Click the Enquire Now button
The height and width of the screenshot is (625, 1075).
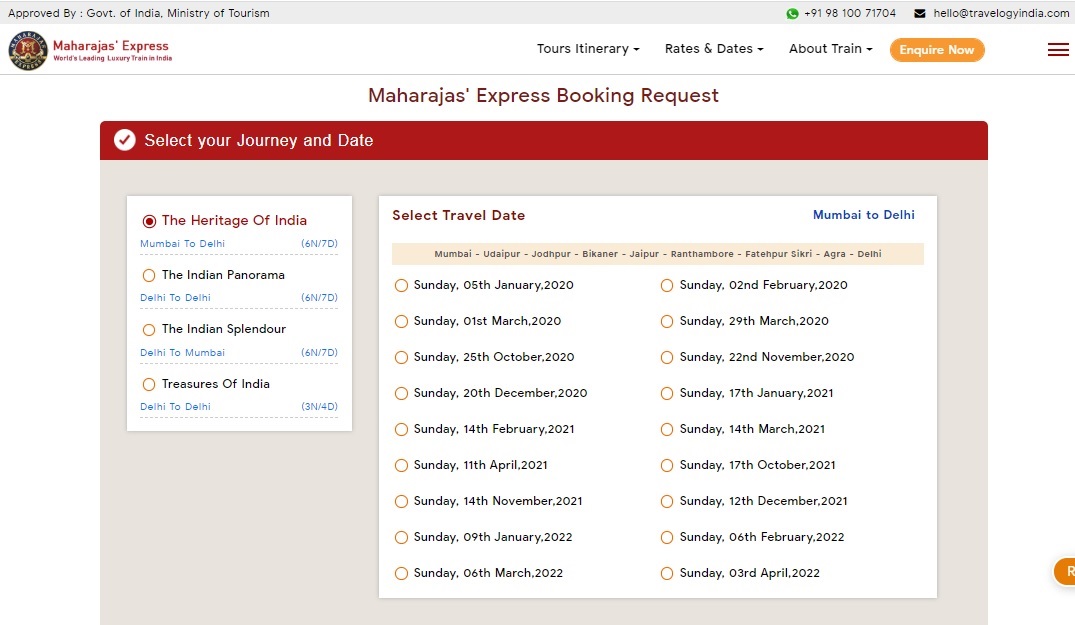936,50
